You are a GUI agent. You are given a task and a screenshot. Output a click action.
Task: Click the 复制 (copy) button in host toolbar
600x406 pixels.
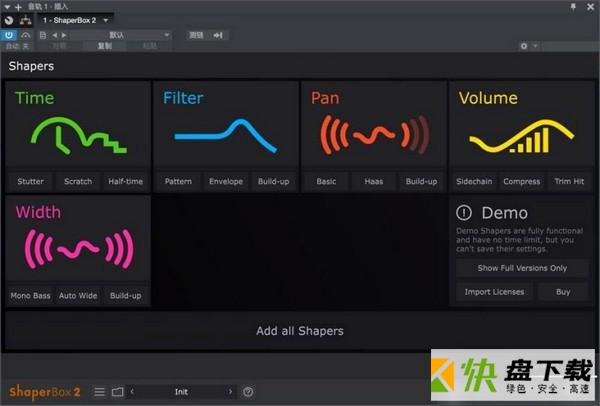point(104,46)
